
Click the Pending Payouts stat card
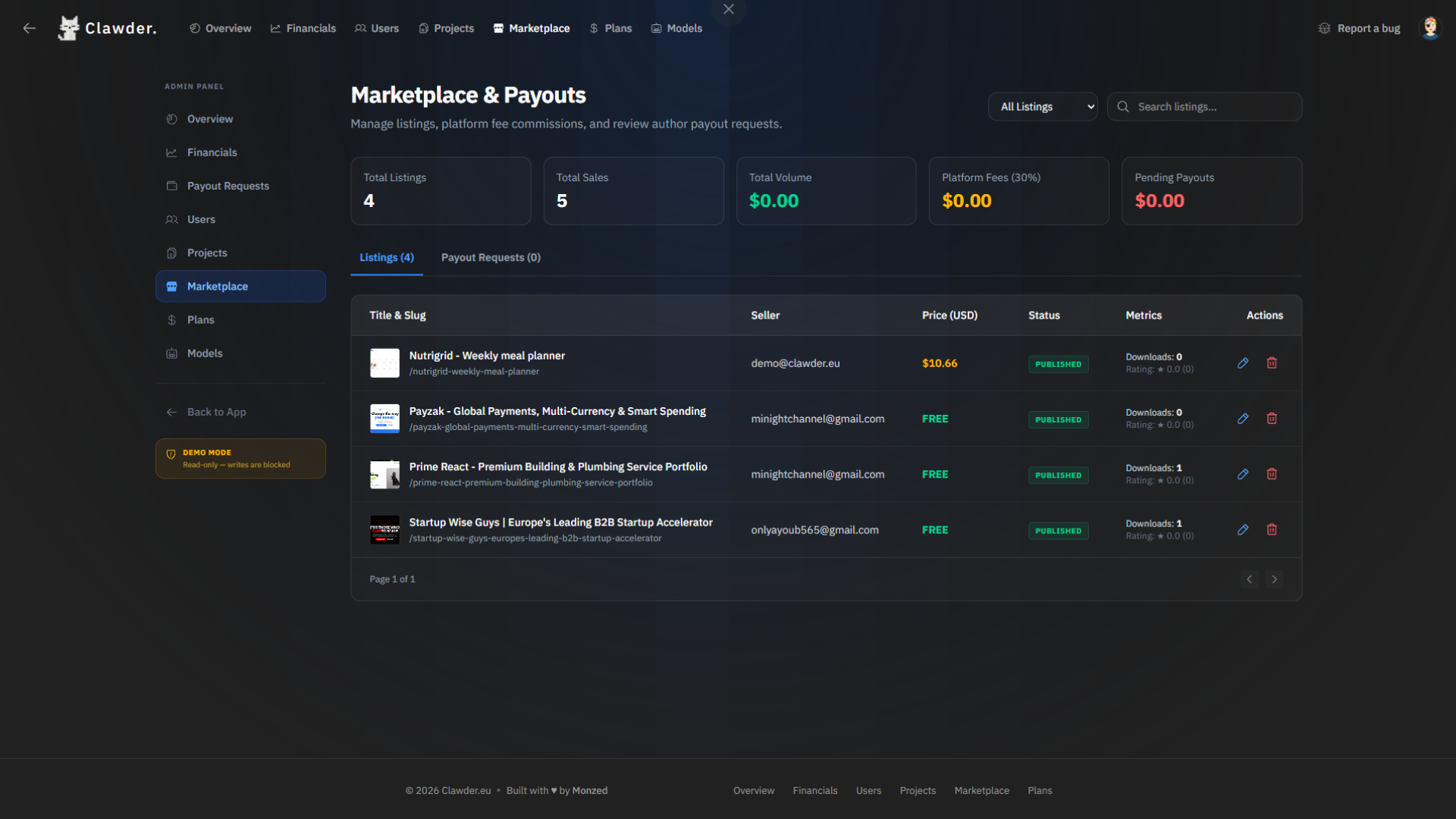[1212, 191]
